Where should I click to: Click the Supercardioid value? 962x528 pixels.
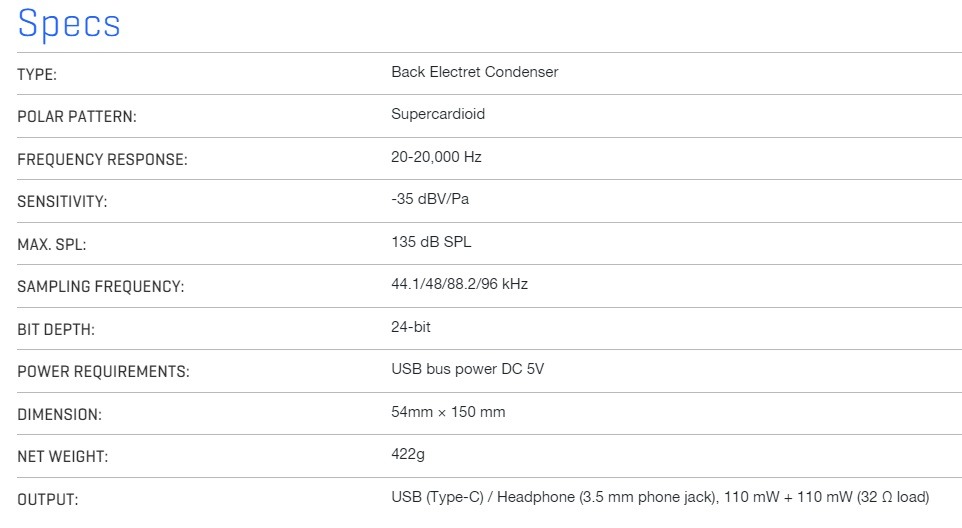coord(438,114)
